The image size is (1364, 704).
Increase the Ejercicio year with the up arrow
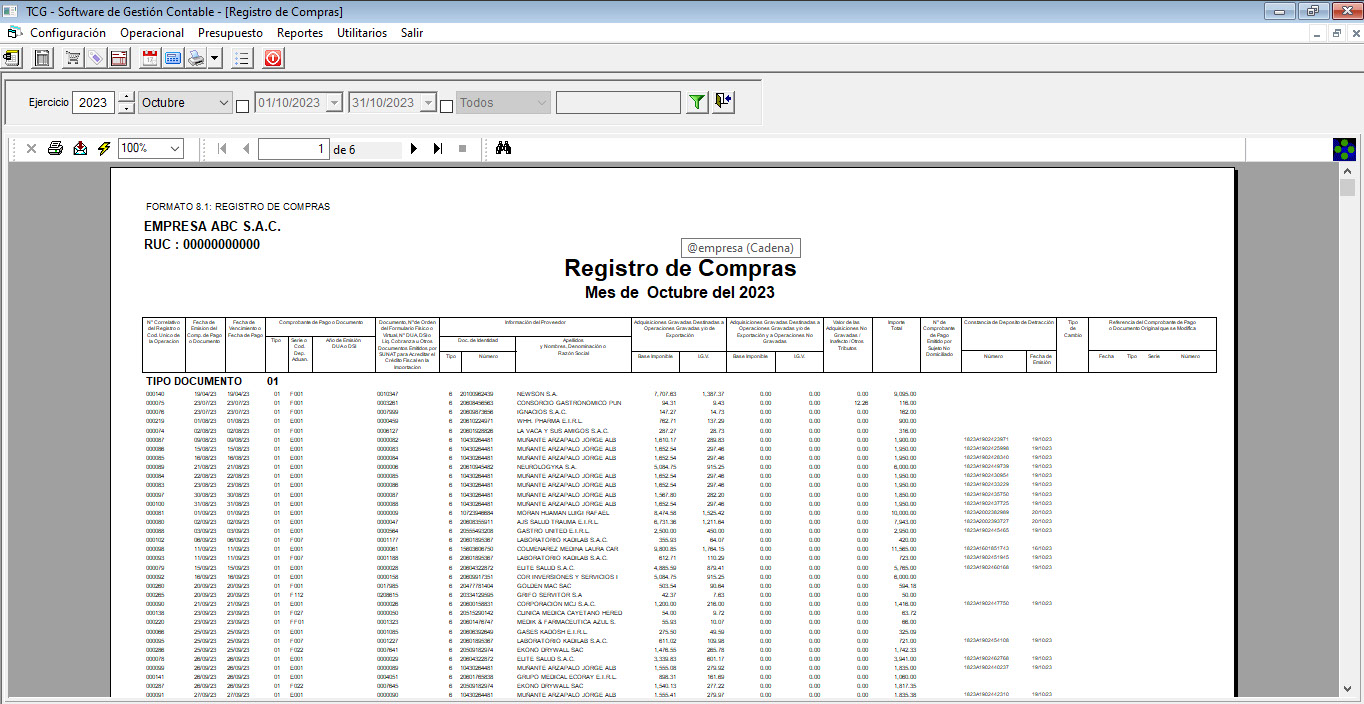click(126, 97)
